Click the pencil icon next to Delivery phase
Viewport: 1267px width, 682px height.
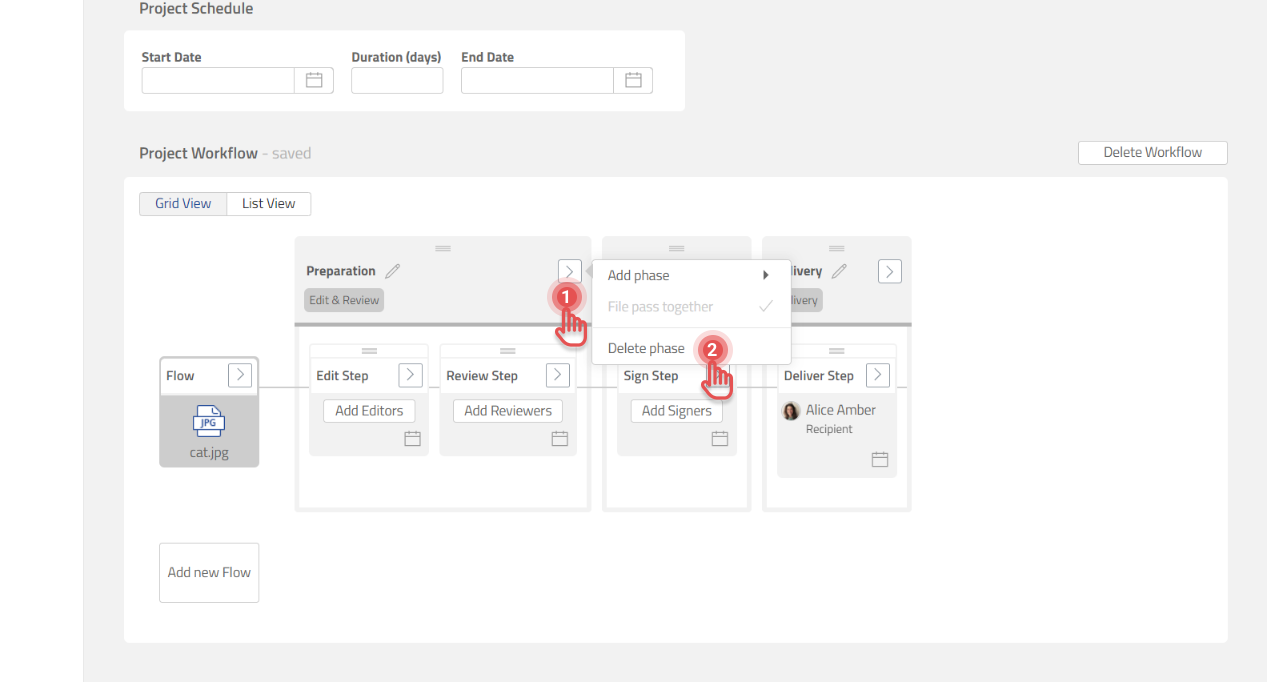[839, 271]
